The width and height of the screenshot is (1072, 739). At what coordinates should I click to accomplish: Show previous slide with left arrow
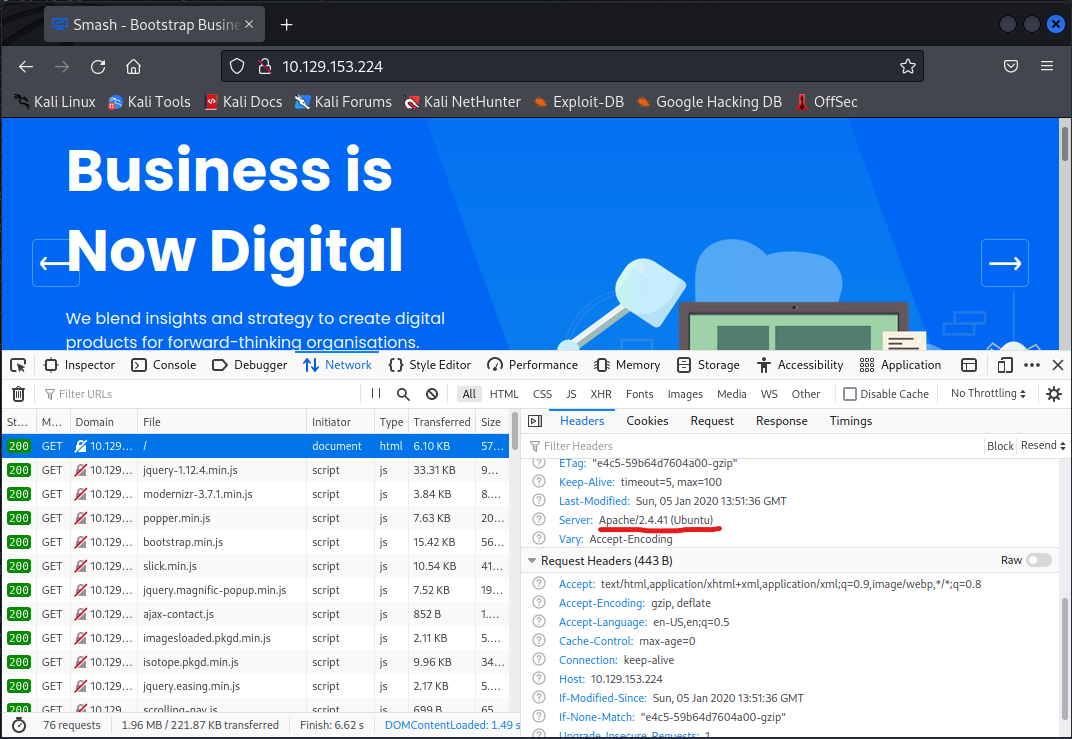point(56,263)
